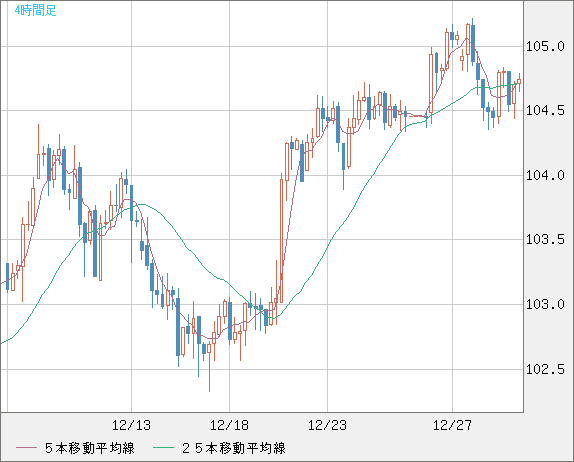Screen dimensions: 574x462
Task: Click the 104.5 price axis label
Action: [x=545, y=111]
